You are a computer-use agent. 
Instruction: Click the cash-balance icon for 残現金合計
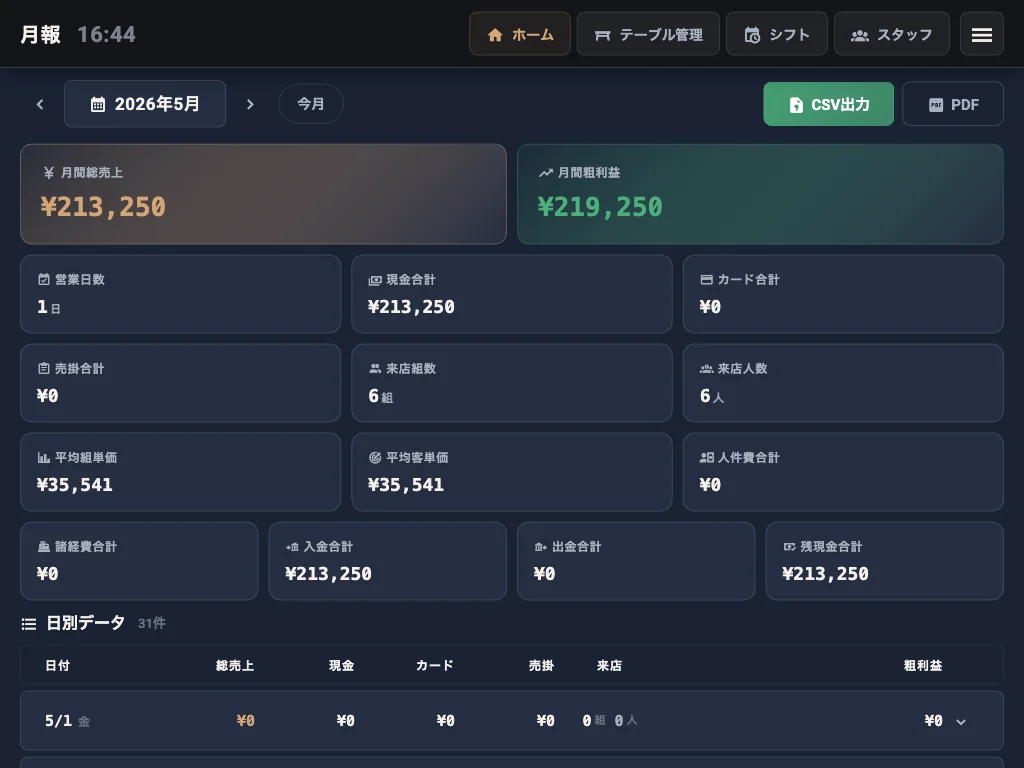790,547
